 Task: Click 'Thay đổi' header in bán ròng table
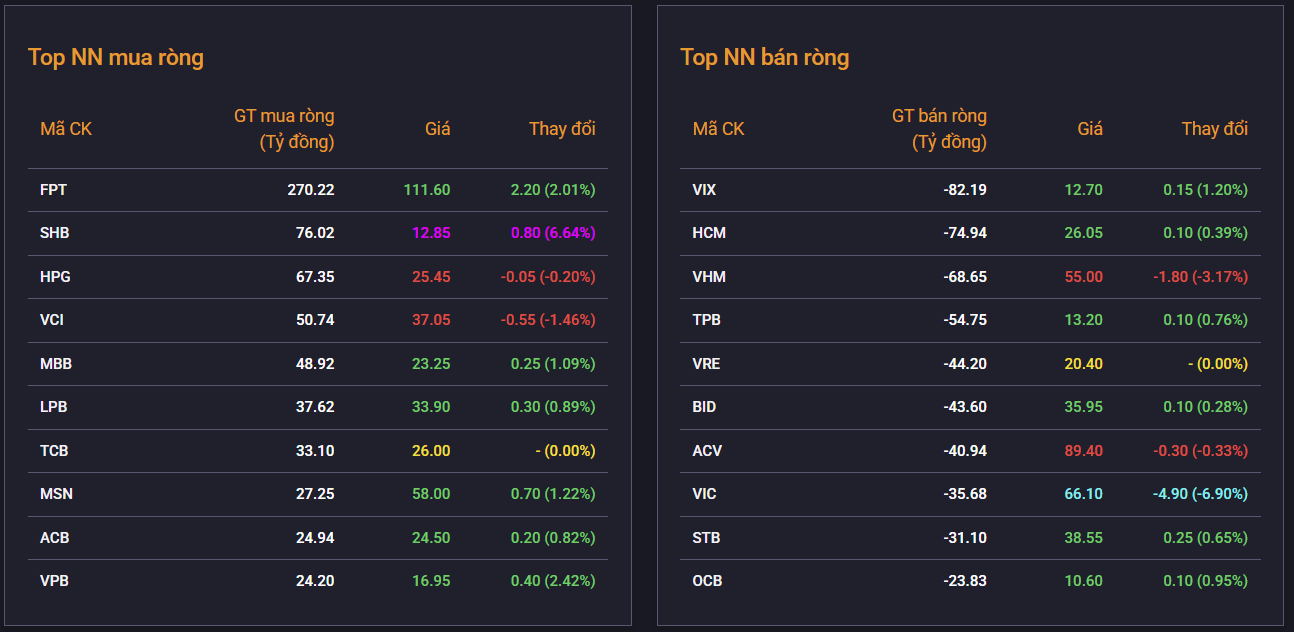(1215, 129)
